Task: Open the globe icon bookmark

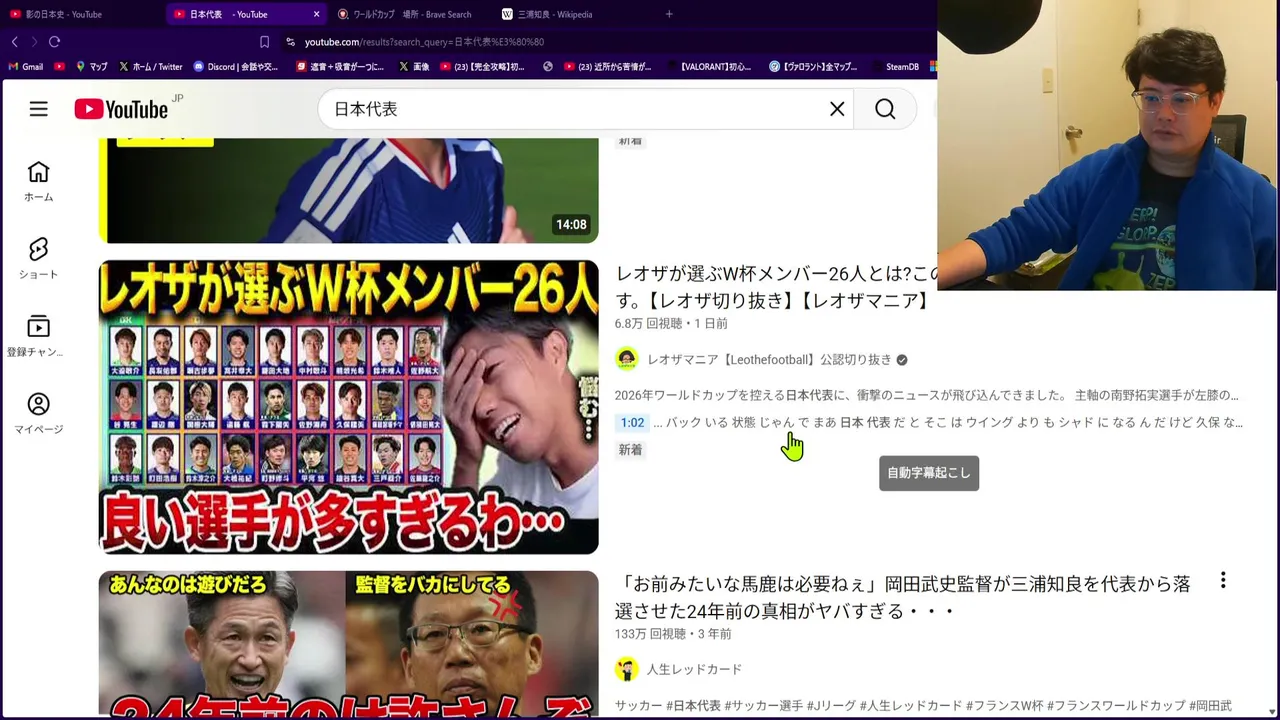Action: 548,67
